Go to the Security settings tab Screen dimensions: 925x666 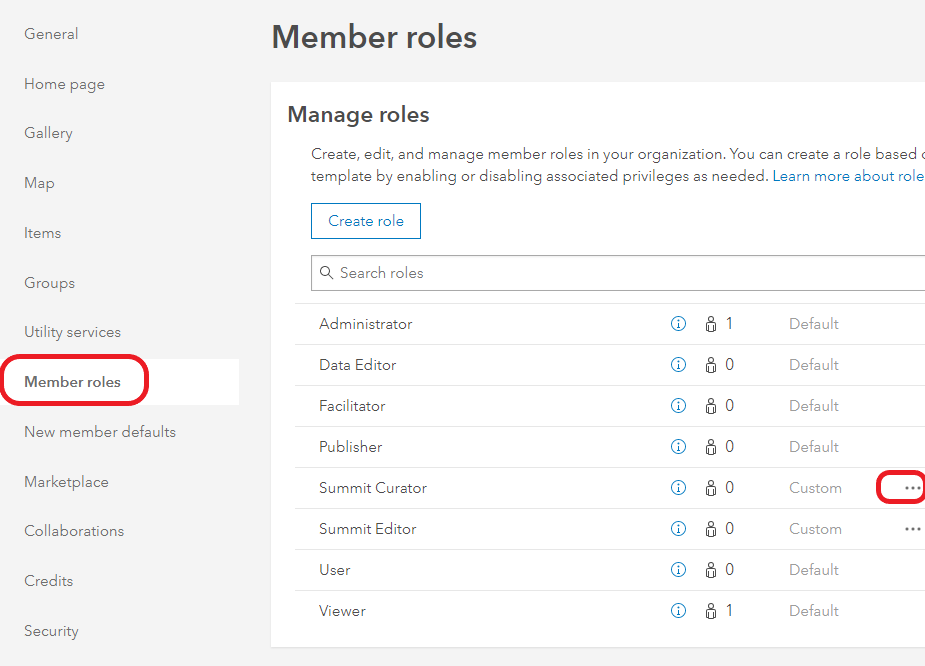tap(51, 631)
